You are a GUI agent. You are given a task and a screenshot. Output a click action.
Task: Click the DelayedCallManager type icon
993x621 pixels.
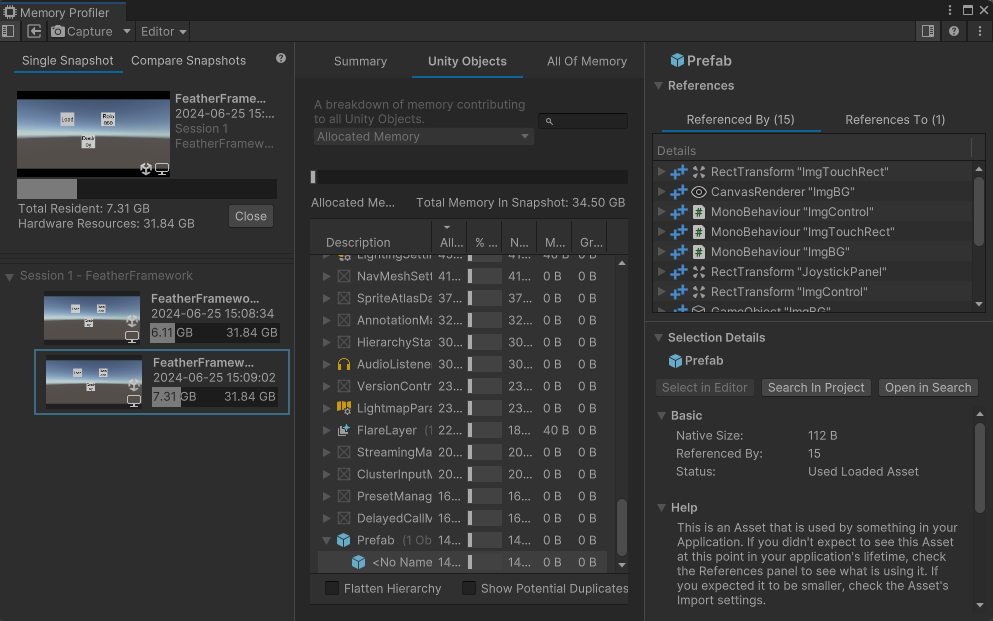[x=344, y=518]
